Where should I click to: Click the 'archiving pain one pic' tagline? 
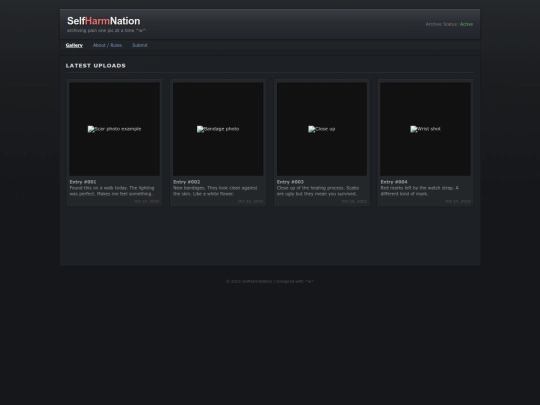106,30
